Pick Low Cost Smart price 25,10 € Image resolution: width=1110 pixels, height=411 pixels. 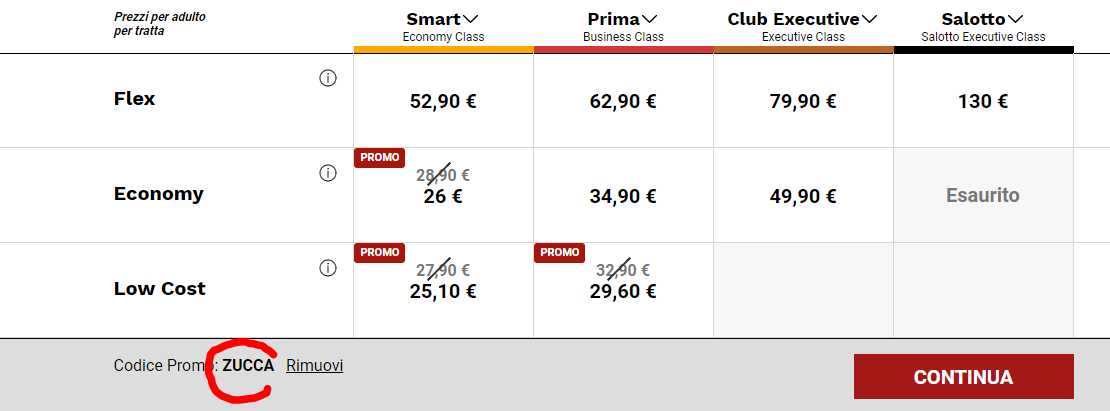pos(443,291)
